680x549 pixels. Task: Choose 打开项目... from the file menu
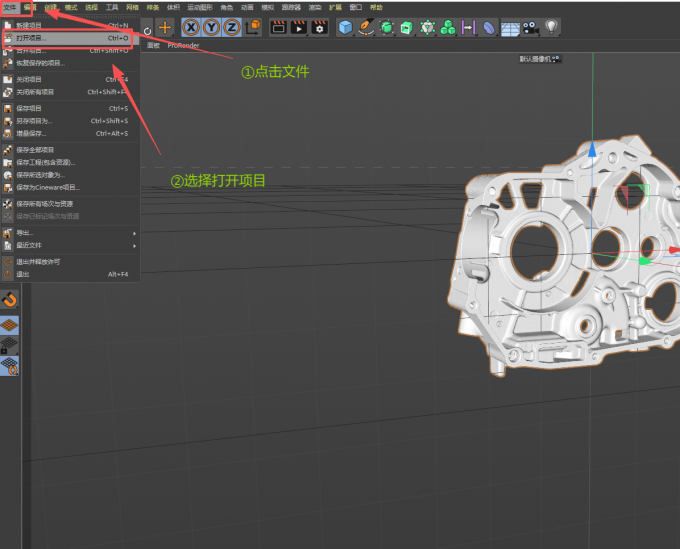pyautogui.click(x=70, y=38)
